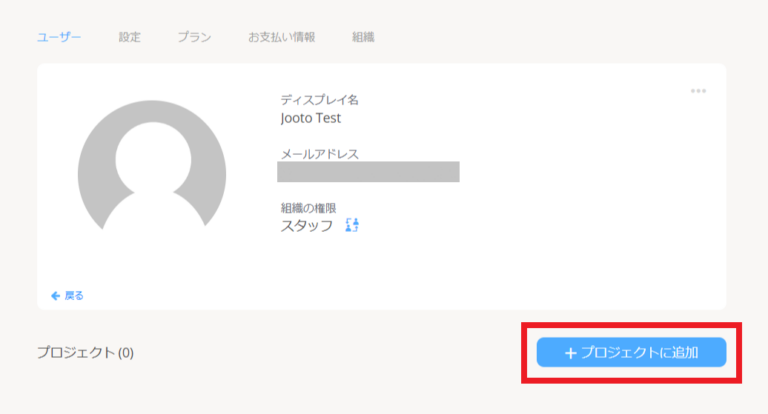Click the プロジェクトに追加 button
The height and width of the screenshot is (414, 768).
(631, 352)
